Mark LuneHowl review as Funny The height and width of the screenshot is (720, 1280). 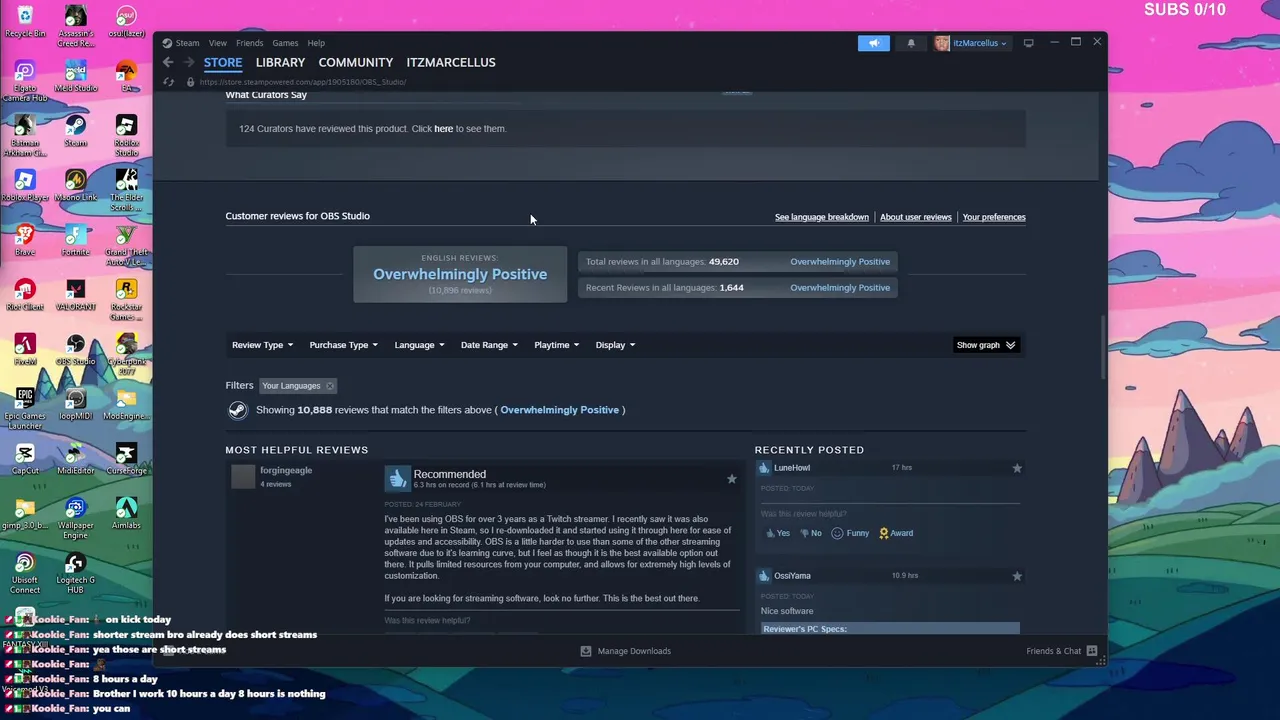pyautogui.click(x=851, y=533)
